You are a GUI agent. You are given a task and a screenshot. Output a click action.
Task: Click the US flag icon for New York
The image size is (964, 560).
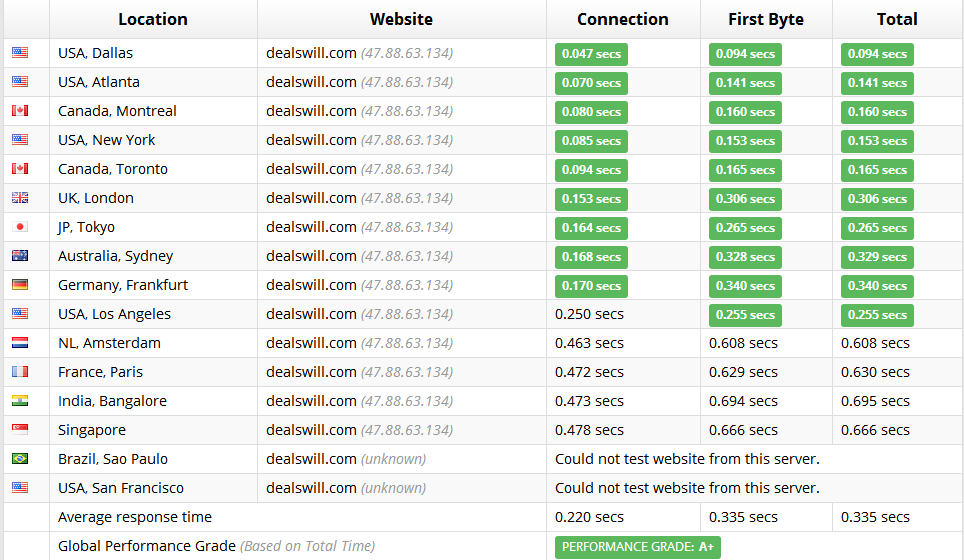pos(20,140)
